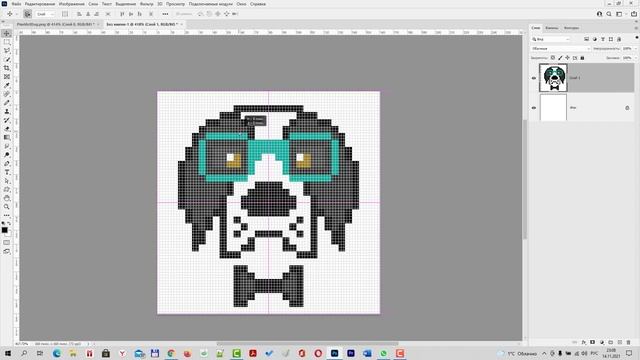This screenshot has height=360, width=640.
Task: Switch to the Контуры tab
Action: pyautogui.click(x=571, y=28)
